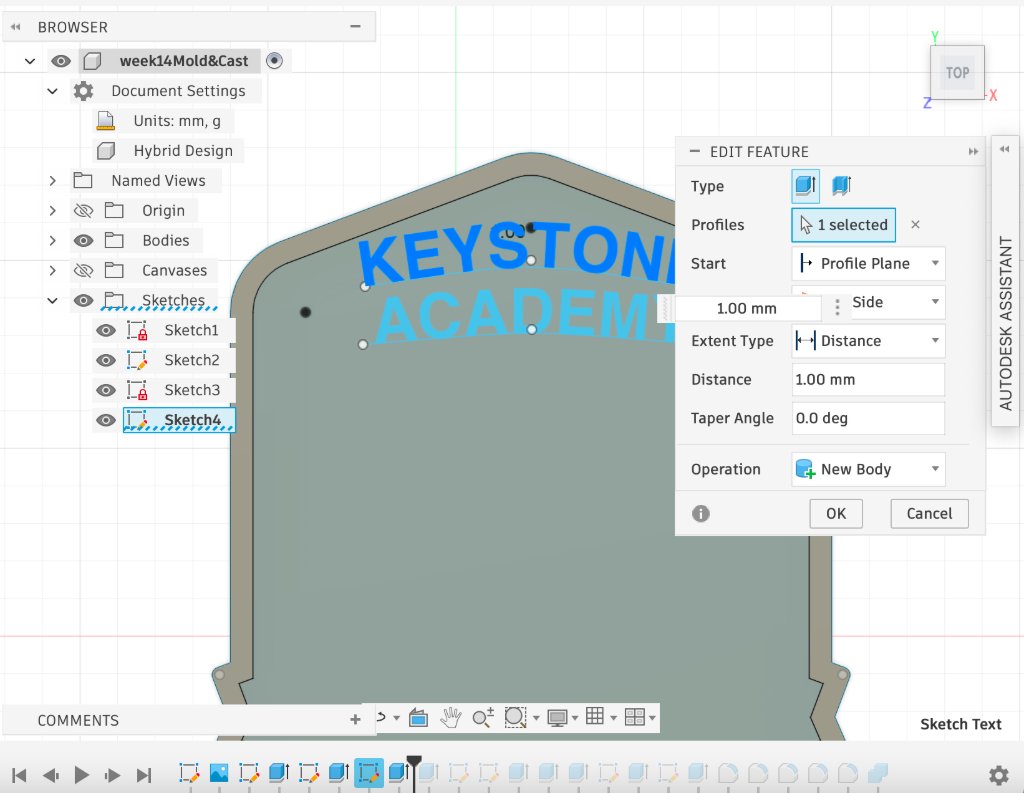Expand the Origin folder
The height and width of the screenshot is (793, 1024).
click(x=52, y=210)
